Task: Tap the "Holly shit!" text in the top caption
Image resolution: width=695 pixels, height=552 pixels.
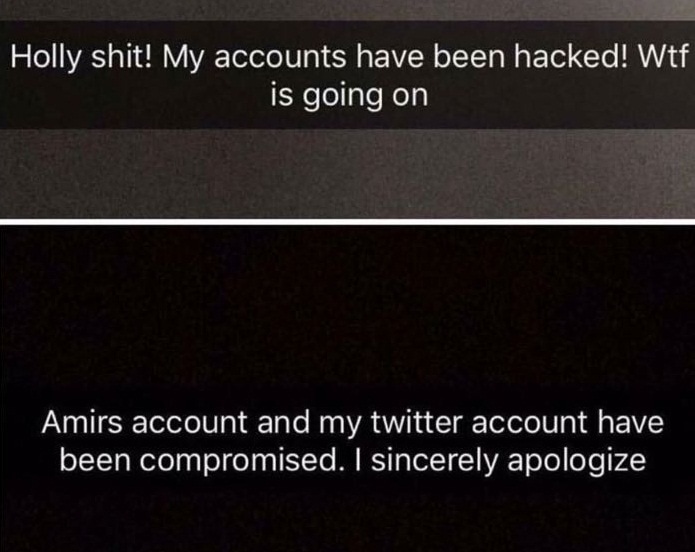Action: 83,58
